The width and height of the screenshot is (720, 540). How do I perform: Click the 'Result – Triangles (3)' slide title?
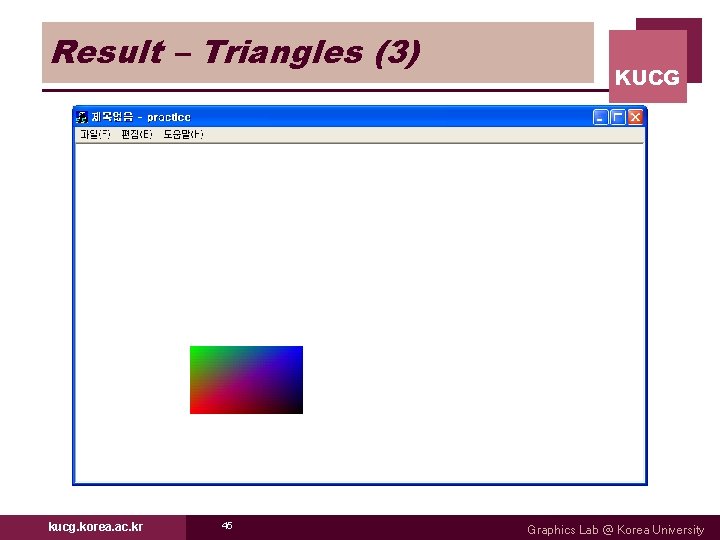click(236, 52)
